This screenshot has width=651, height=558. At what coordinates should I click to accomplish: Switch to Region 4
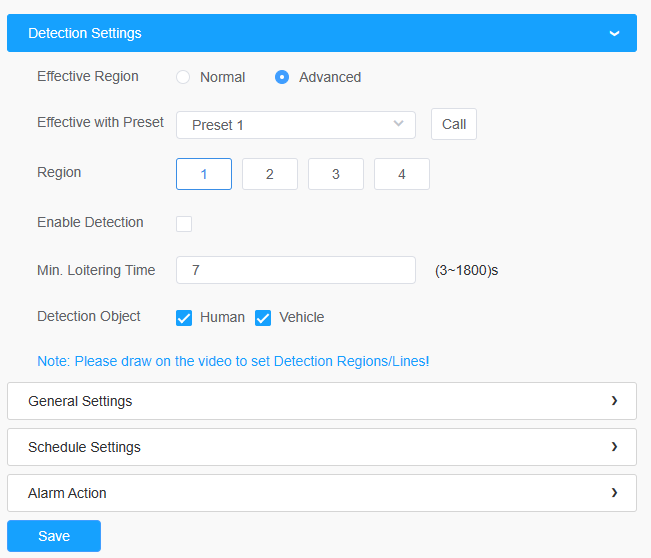click(x=402, y=174)
